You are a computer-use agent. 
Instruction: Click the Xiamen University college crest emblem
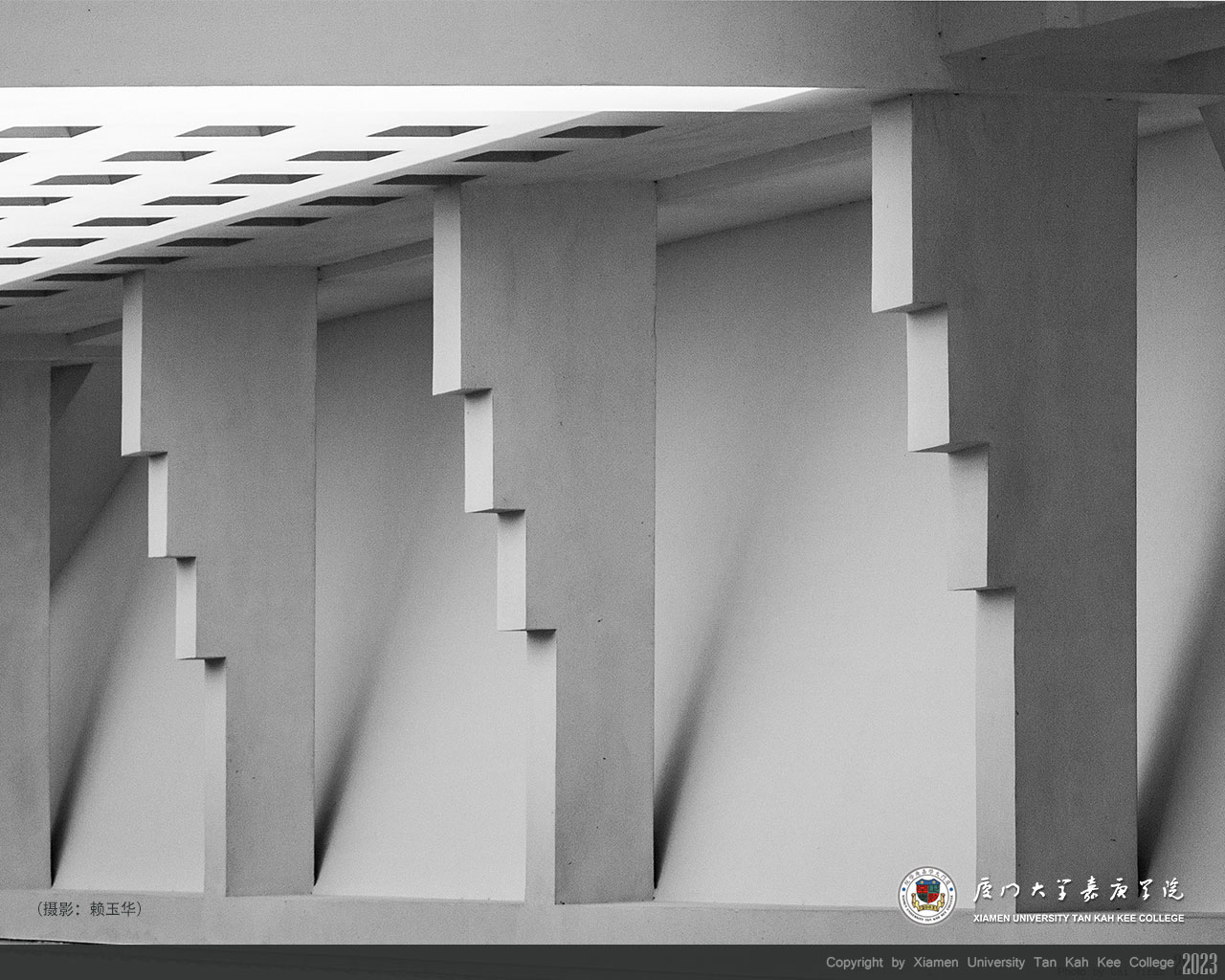pos(926,896)
